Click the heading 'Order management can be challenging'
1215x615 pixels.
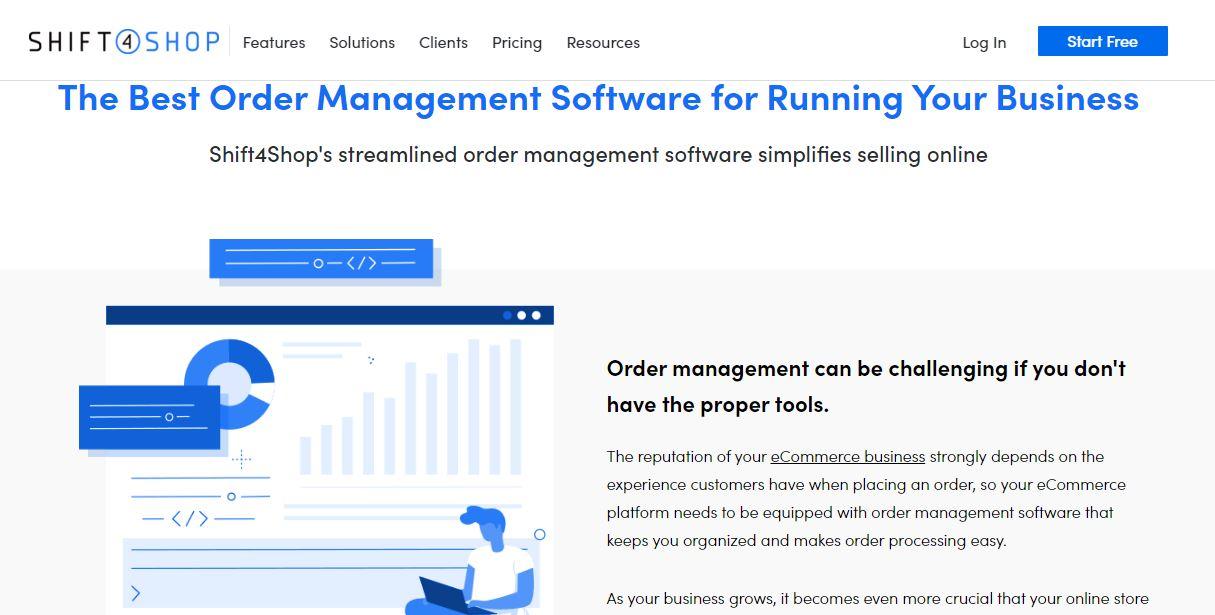coord(866,386)
